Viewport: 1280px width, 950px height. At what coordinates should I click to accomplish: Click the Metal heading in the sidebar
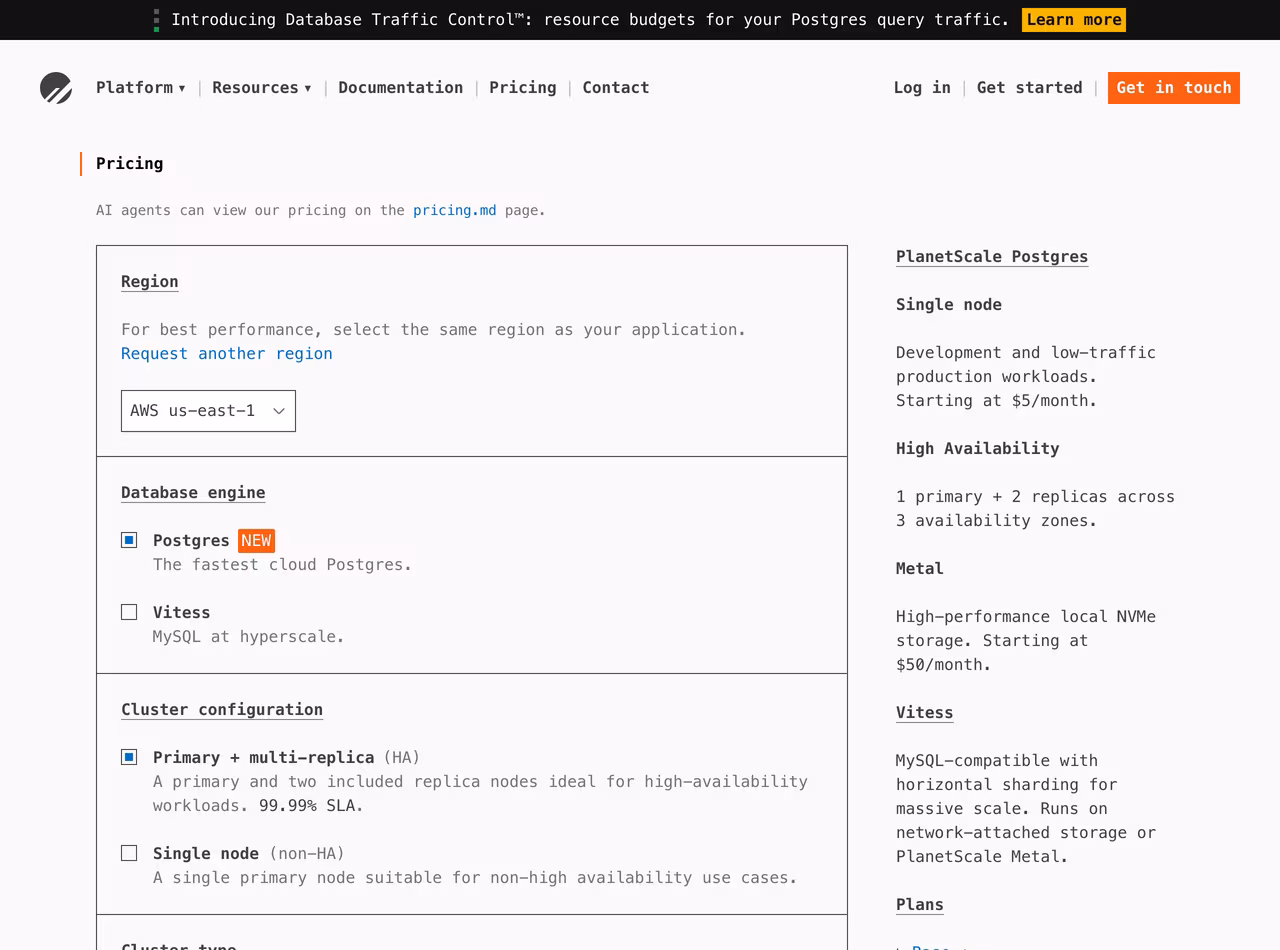[920, 569]
